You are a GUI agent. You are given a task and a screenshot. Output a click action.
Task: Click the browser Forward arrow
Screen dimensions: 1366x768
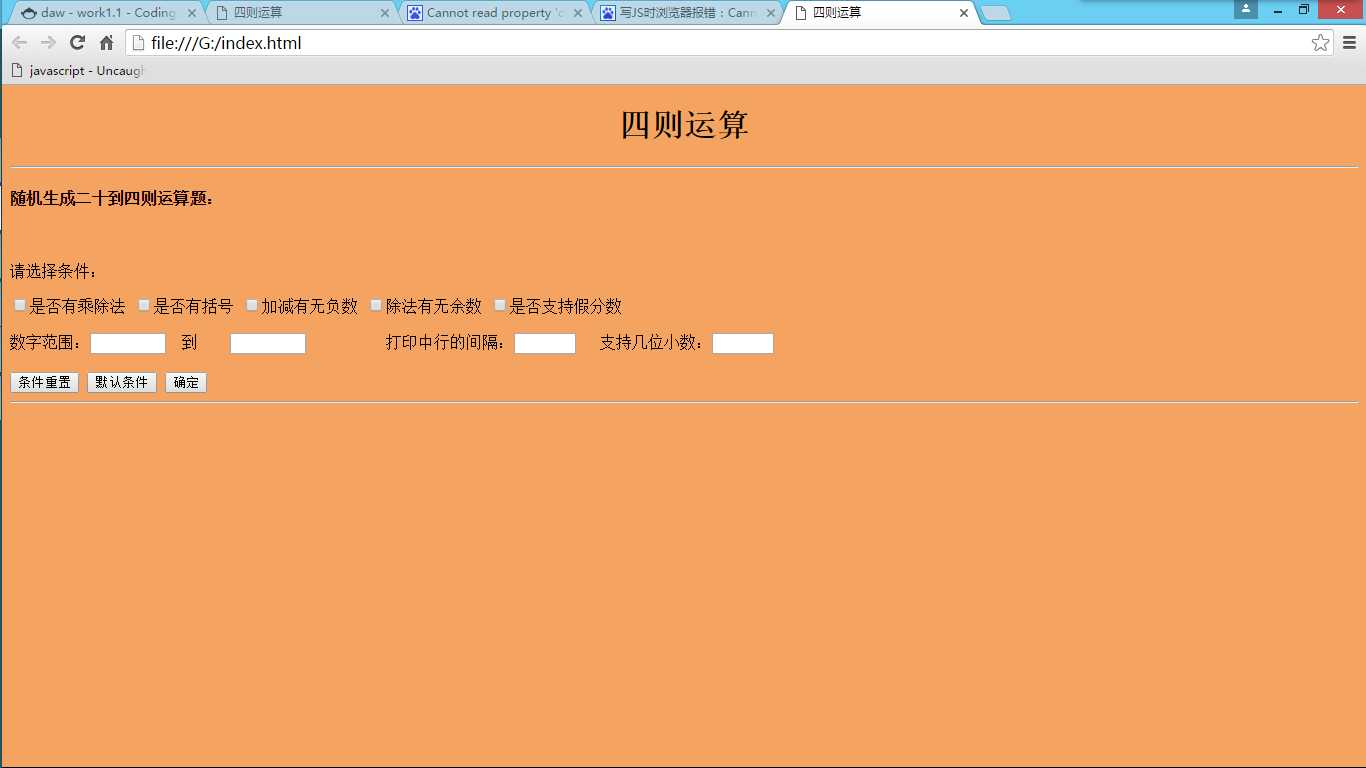tap(48, 43)
